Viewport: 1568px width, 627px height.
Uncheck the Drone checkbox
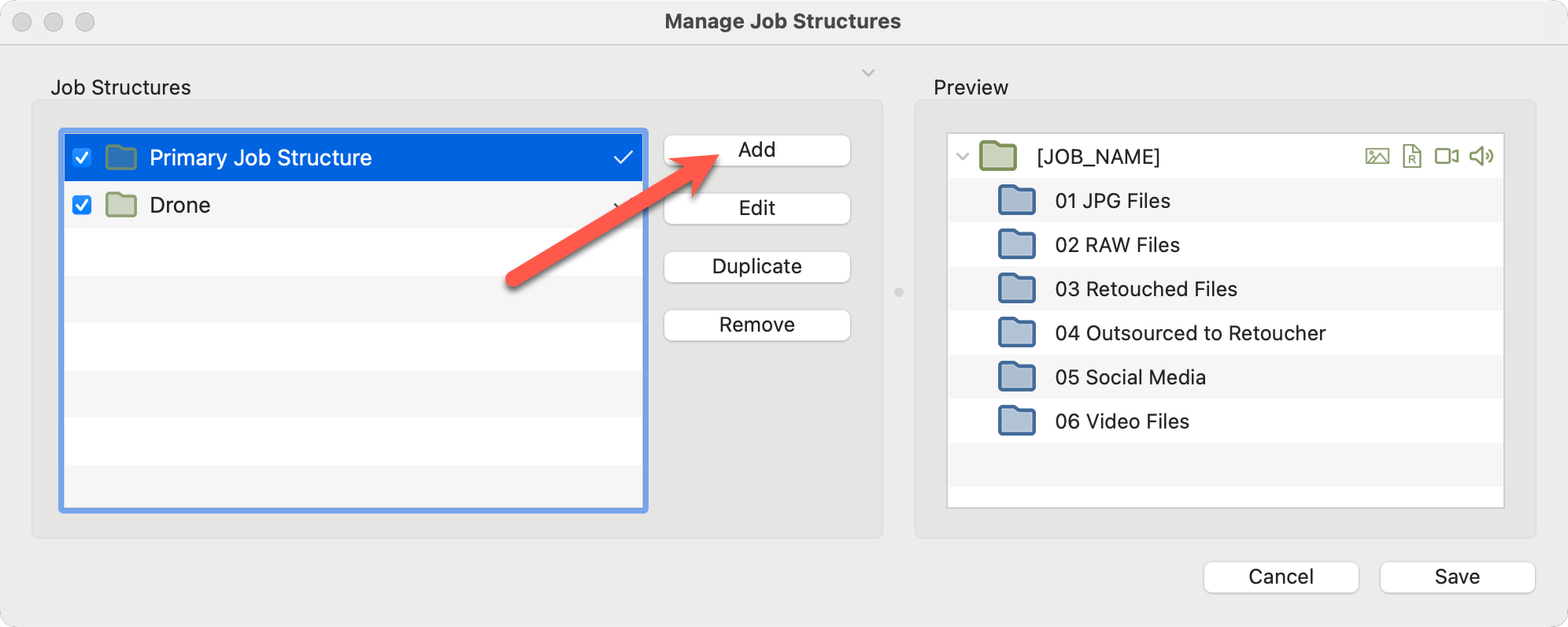(82, 205)
